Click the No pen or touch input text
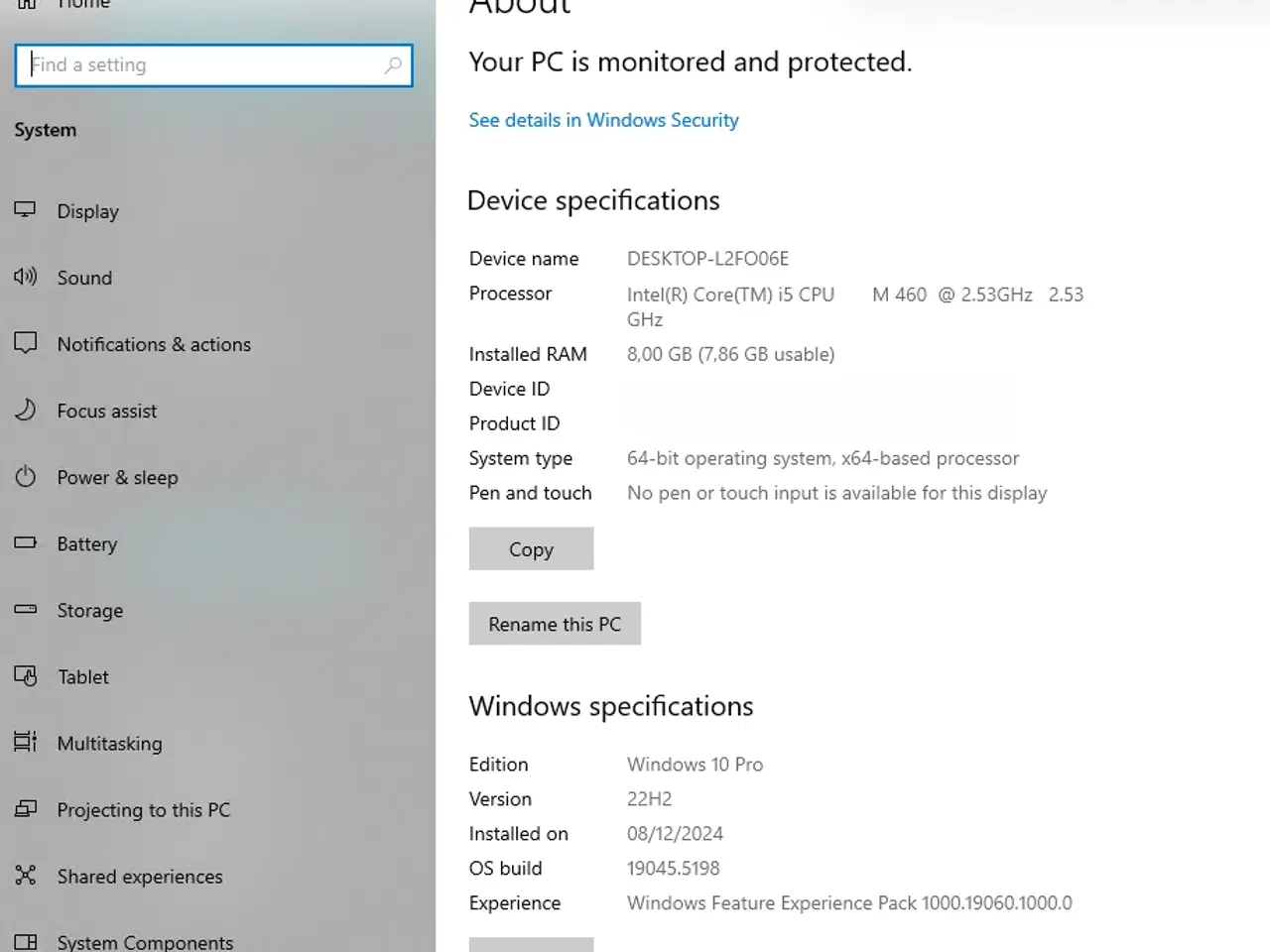 (836, 493)
